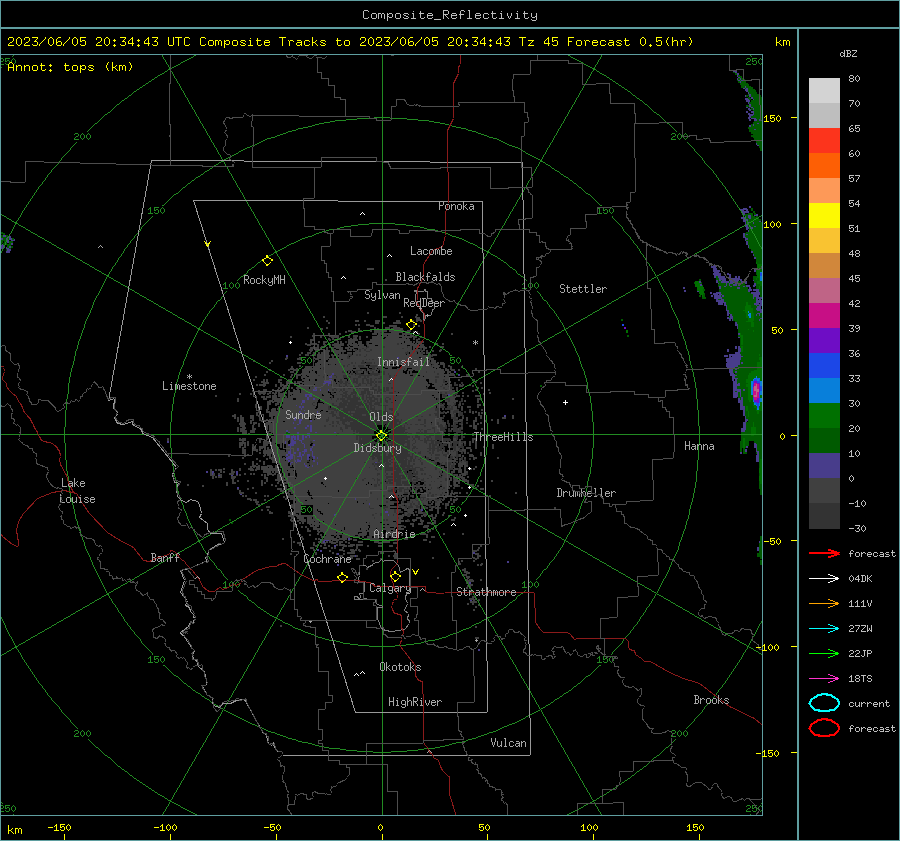The height and width of the screenshot is (841, 900).
Task: Click the asterisk marker above Limestone
Action: 189,377
